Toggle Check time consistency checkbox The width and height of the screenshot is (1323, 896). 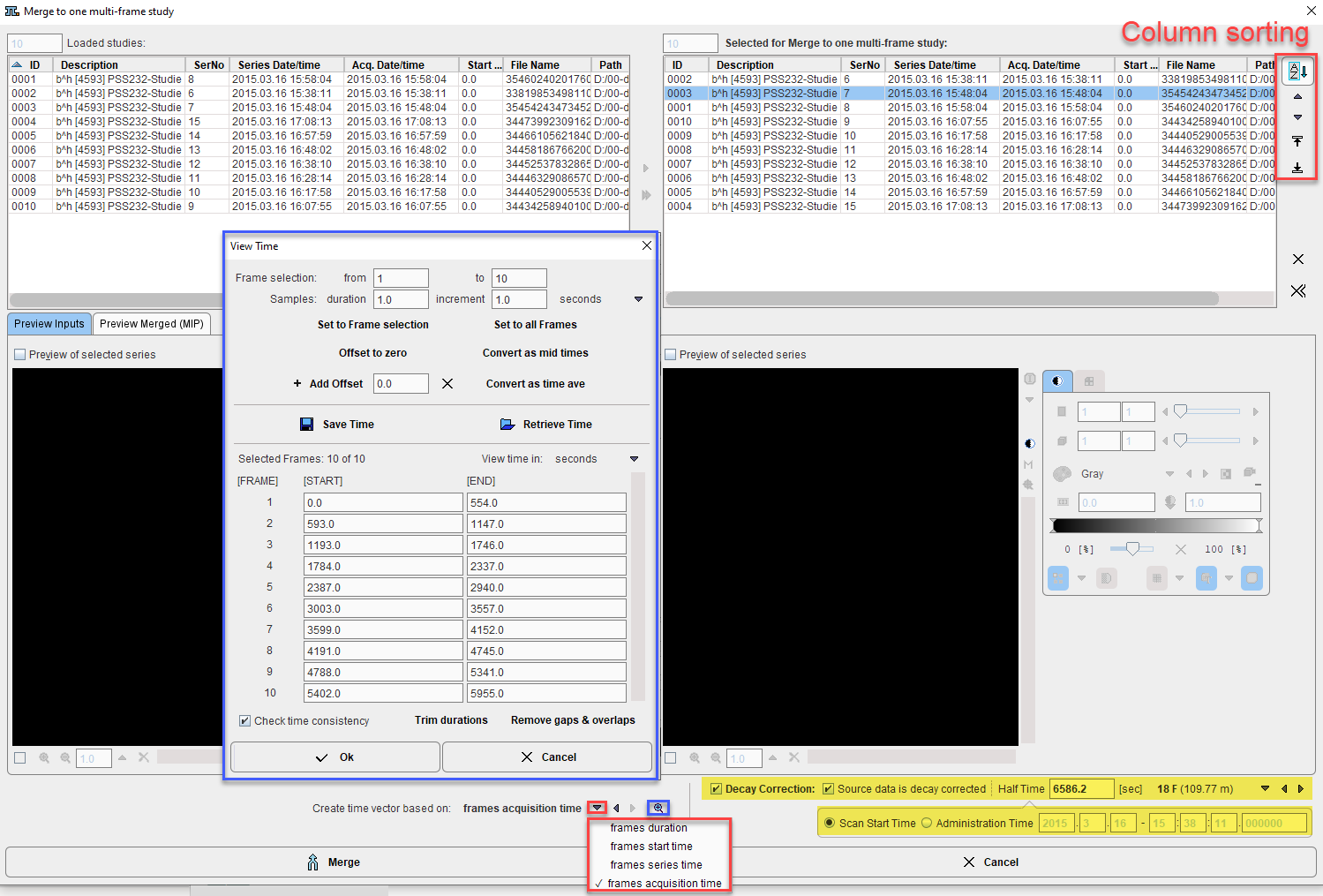244,721
